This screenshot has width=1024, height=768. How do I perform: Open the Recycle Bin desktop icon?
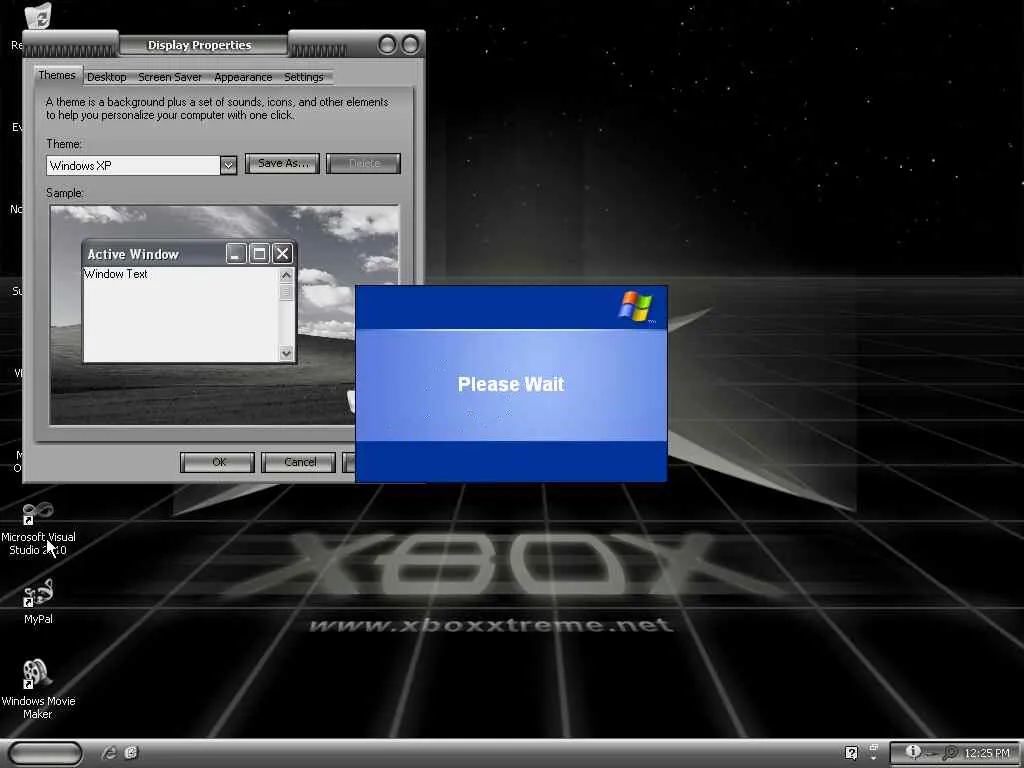[39, 16]
